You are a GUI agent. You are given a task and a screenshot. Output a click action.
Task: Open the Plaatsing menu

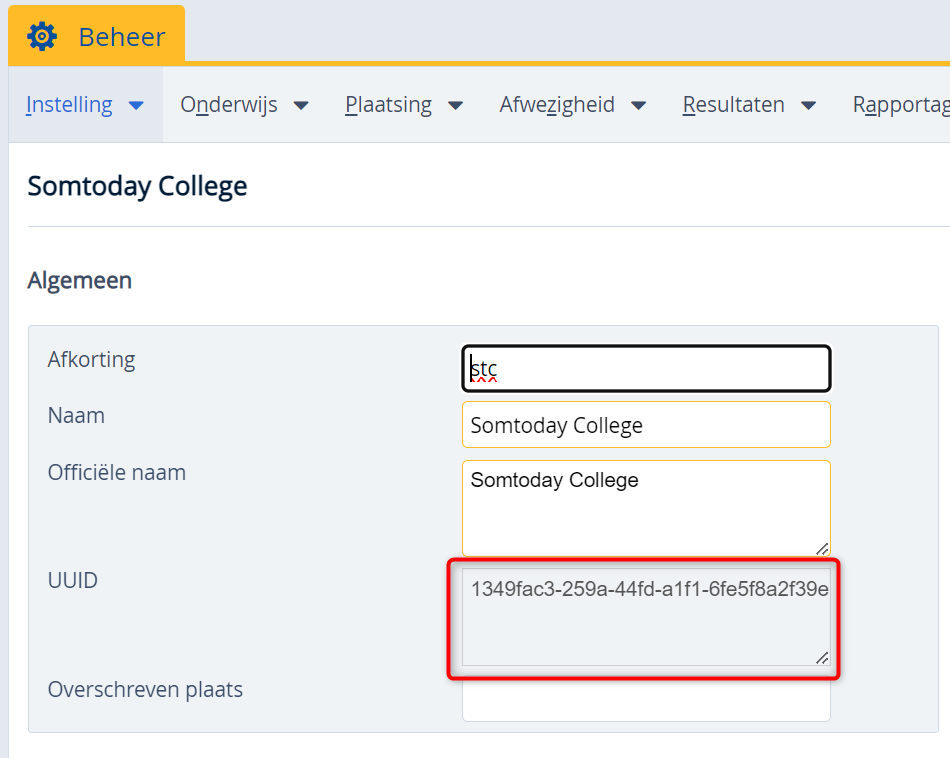388,105
